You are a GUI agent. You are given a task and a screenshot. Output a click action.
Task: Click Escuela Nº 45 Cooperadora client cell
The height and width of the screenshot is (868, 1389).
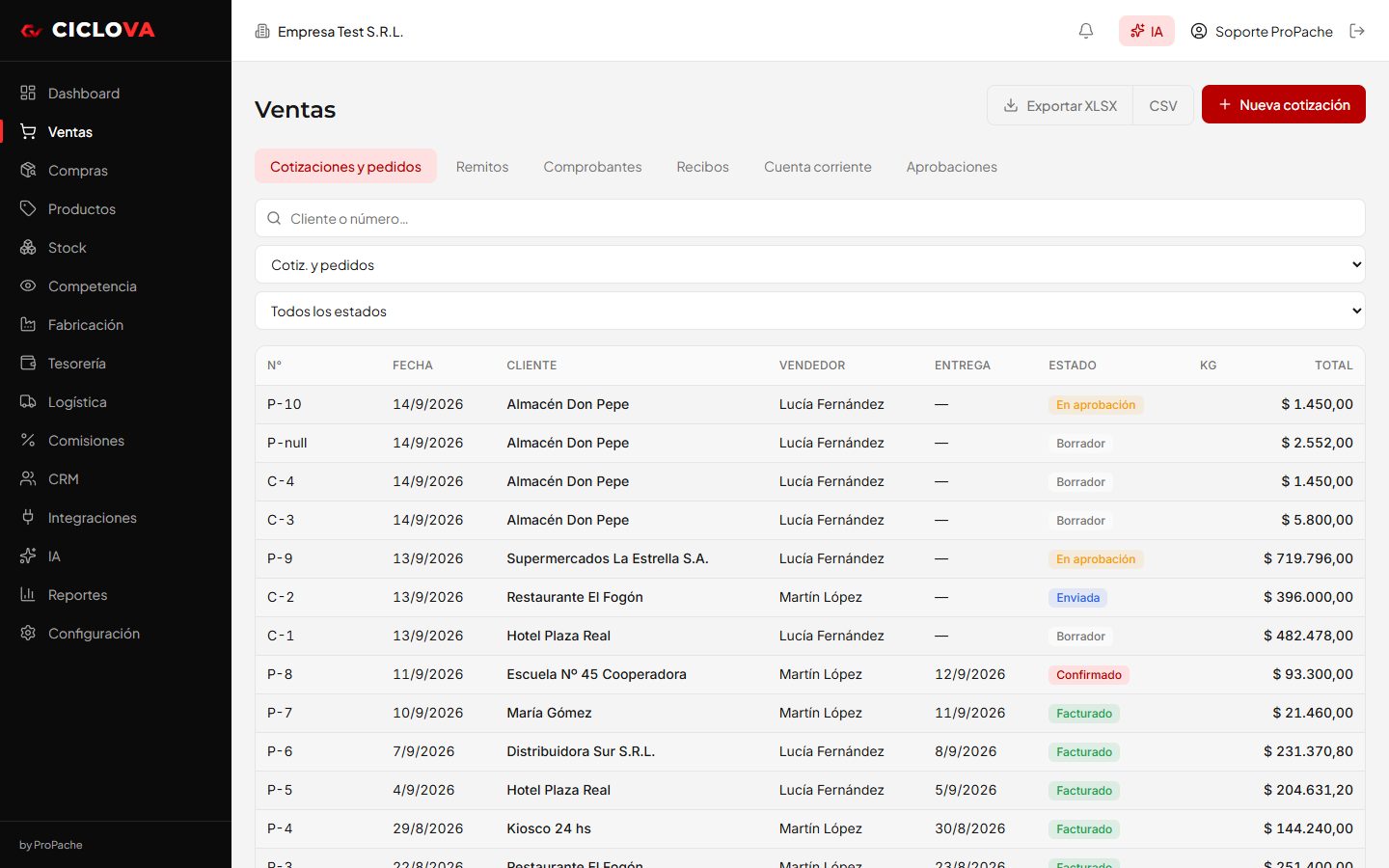[x=596, y=674]
